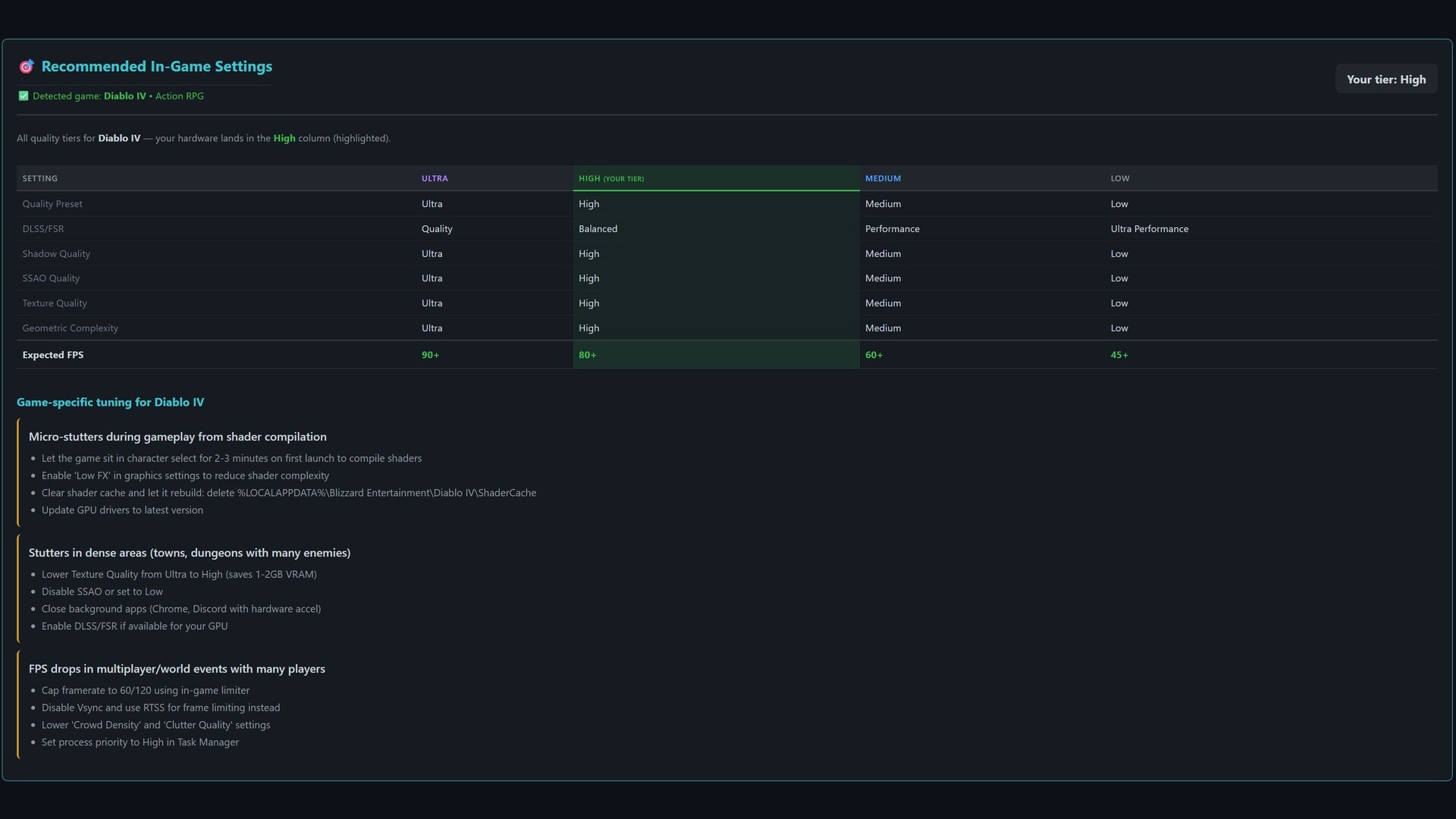Viewport: 1456px width, 819px height.
Task: Click the 'Clear shader cache' ShaderCache path tip
Action: pyautogui.click(x=289, y=493)
